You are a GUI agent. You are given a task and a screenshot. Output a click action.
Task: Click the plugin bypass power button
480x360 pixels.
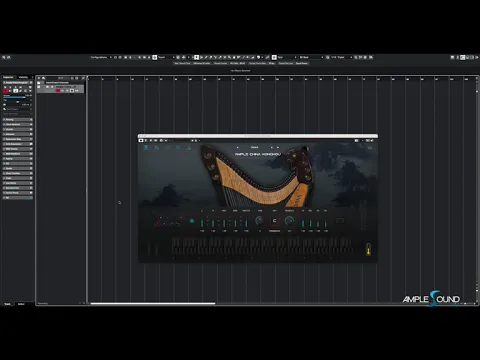(x=140, y=140)
